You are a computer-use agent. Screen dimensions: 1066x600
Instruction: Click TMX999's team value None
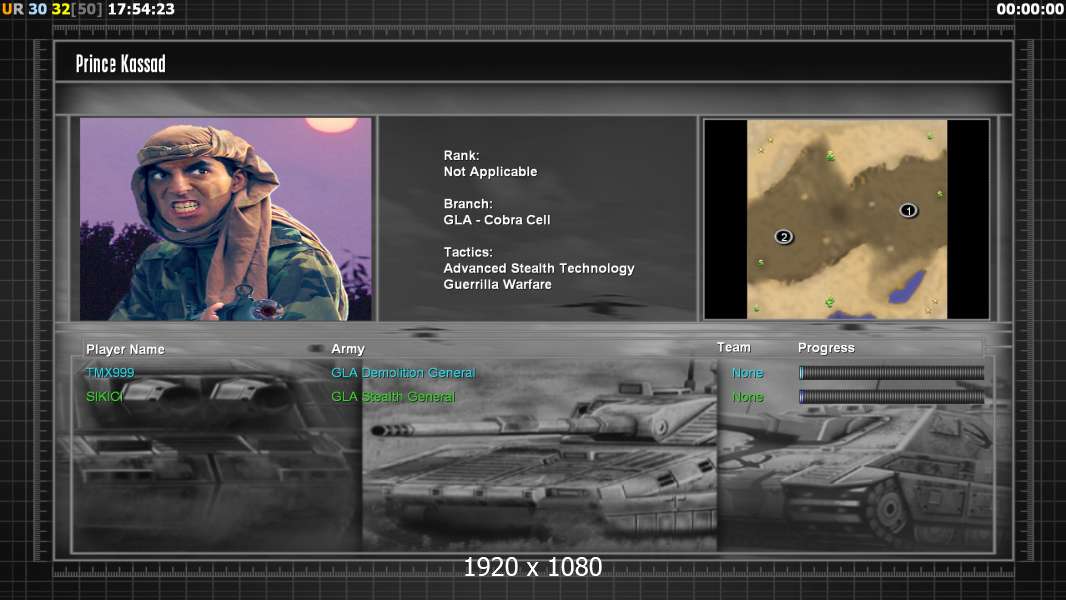747,373
